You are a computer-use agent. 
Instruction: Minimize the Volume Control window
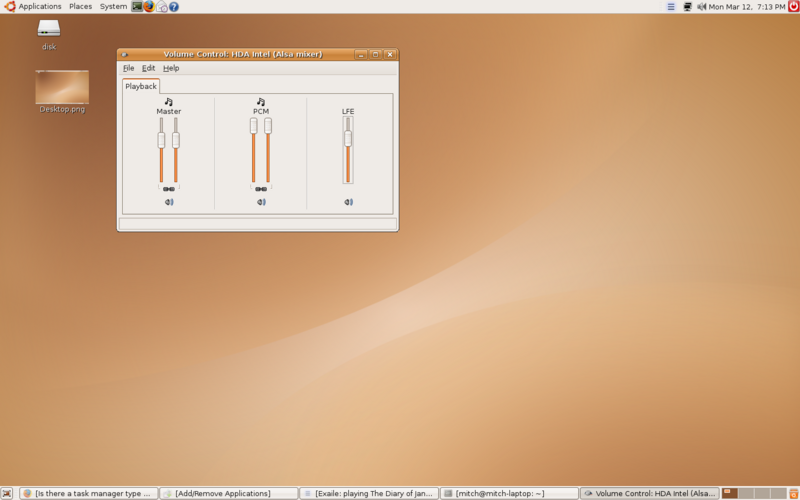pos(361,55)
